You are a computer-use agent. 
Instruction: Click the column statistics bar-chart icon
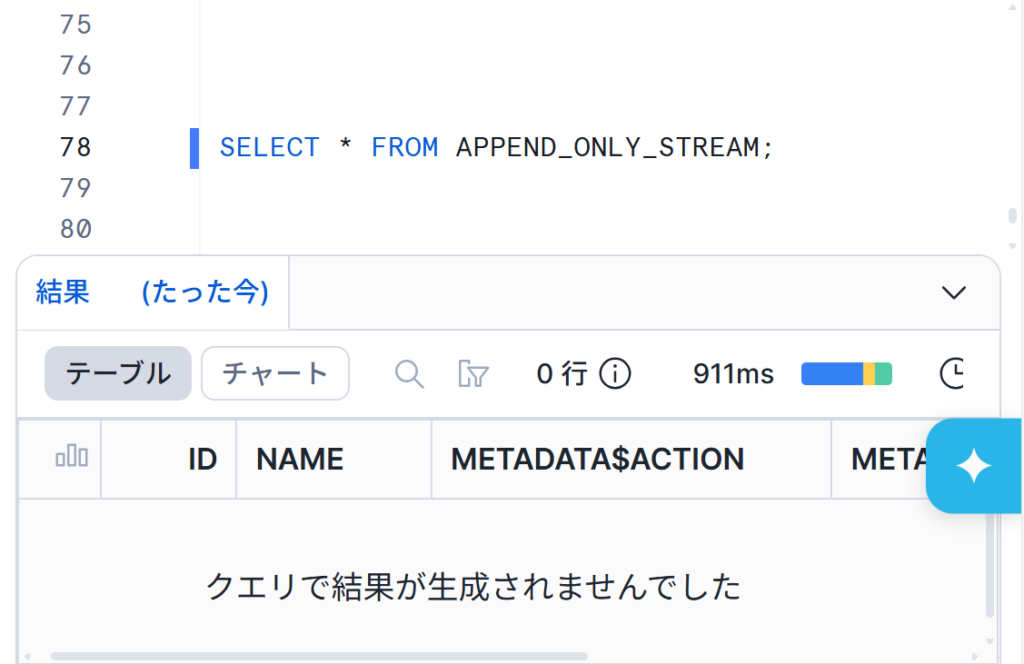(x=71, y=458)
